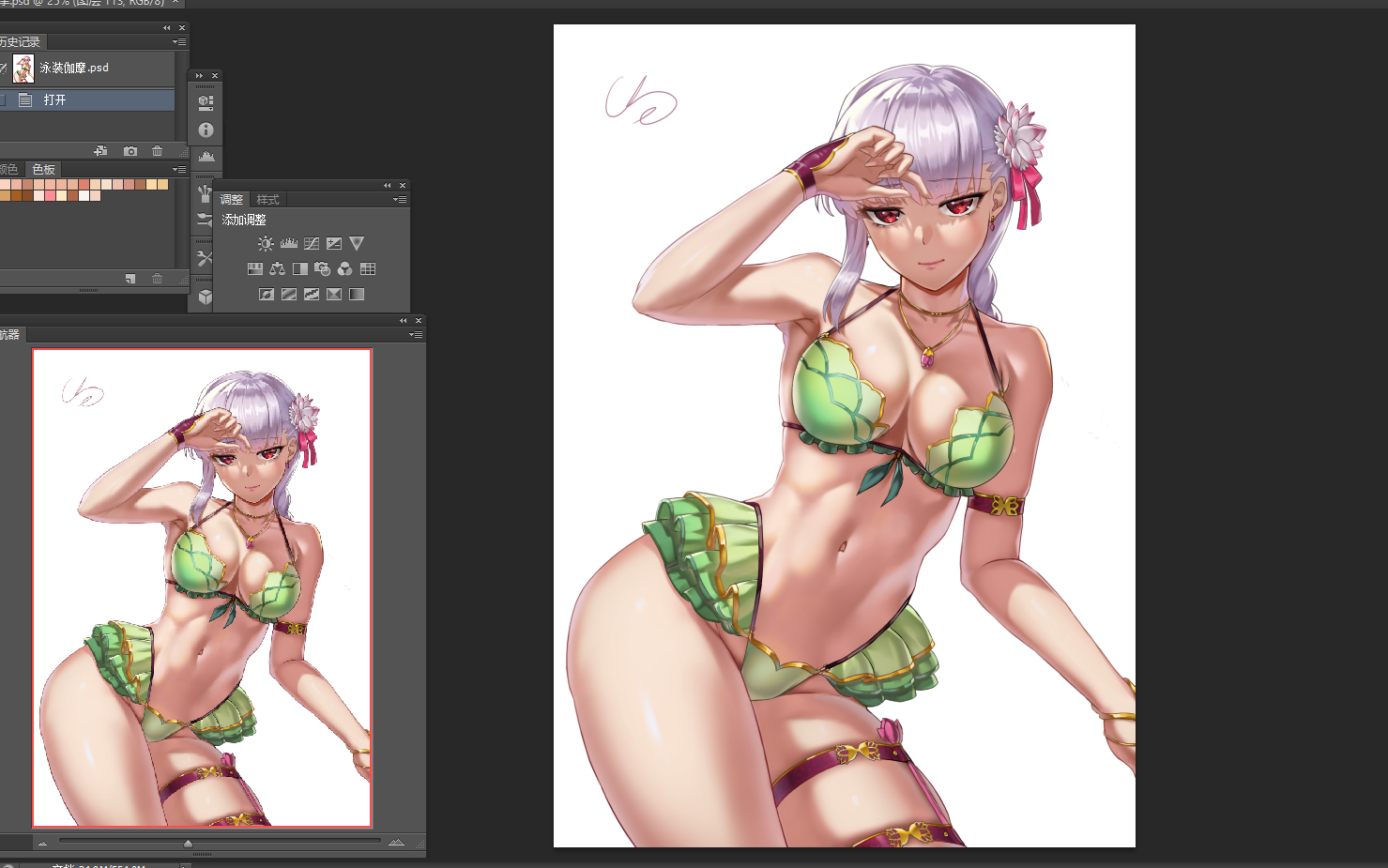Collapse the History panel group to icons

click(167, 27)
